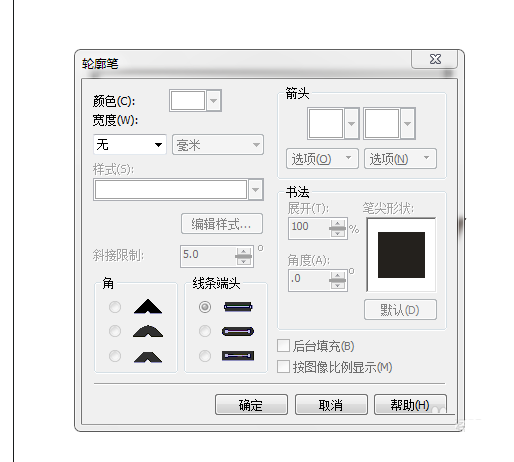Click the 斜接限制 spinner arrows

(244, 256)
